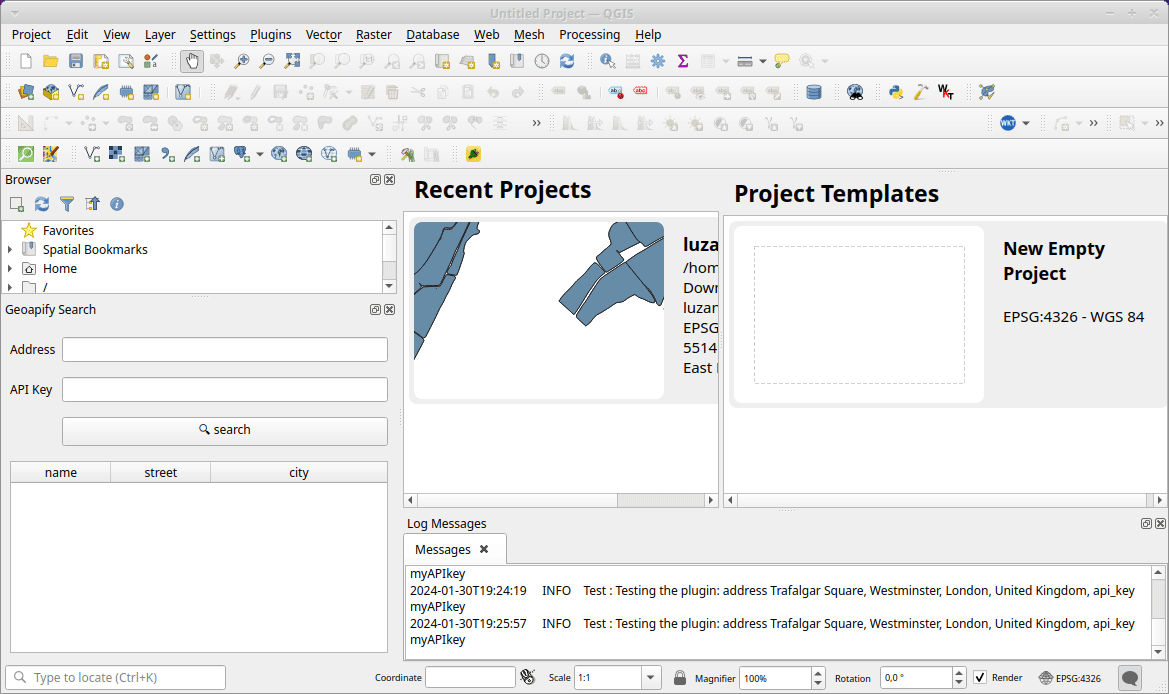Open the Temporal Controller clock icon
This screenshot has width=1169, height=694.
point(542,61)
